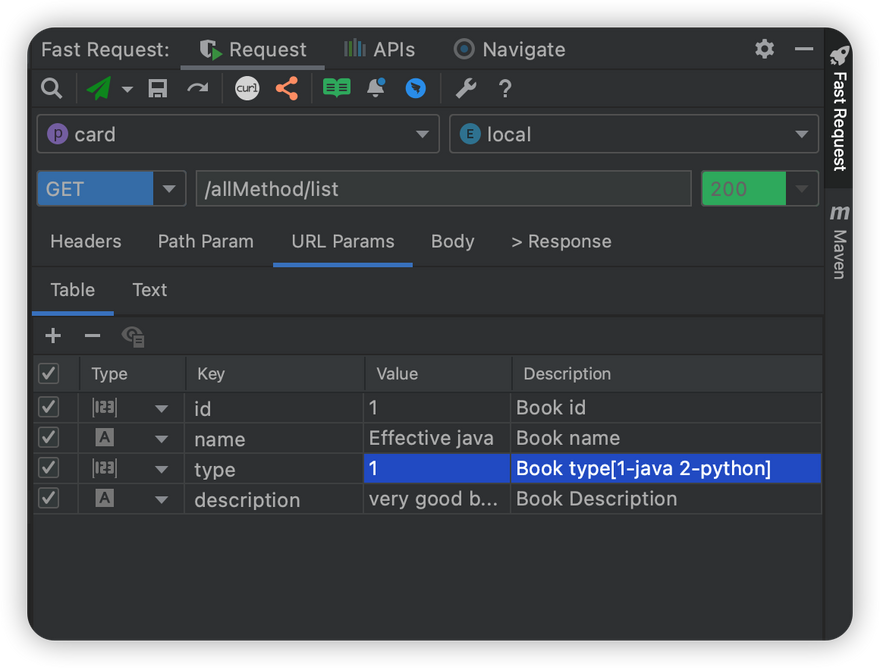Toggle the checkbox for the description row
Image resolution: width=880 pixels, height=668 pixels.
coord(48,498)
